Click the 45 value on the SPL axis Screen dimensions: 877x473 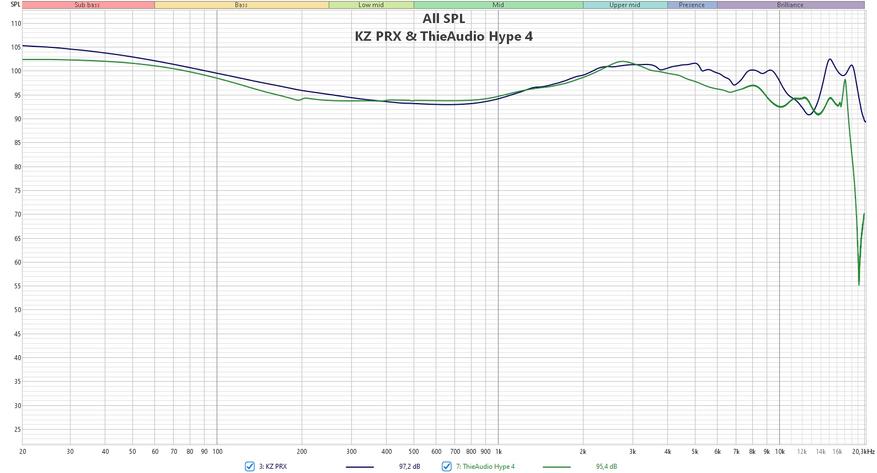click(17, 334)
